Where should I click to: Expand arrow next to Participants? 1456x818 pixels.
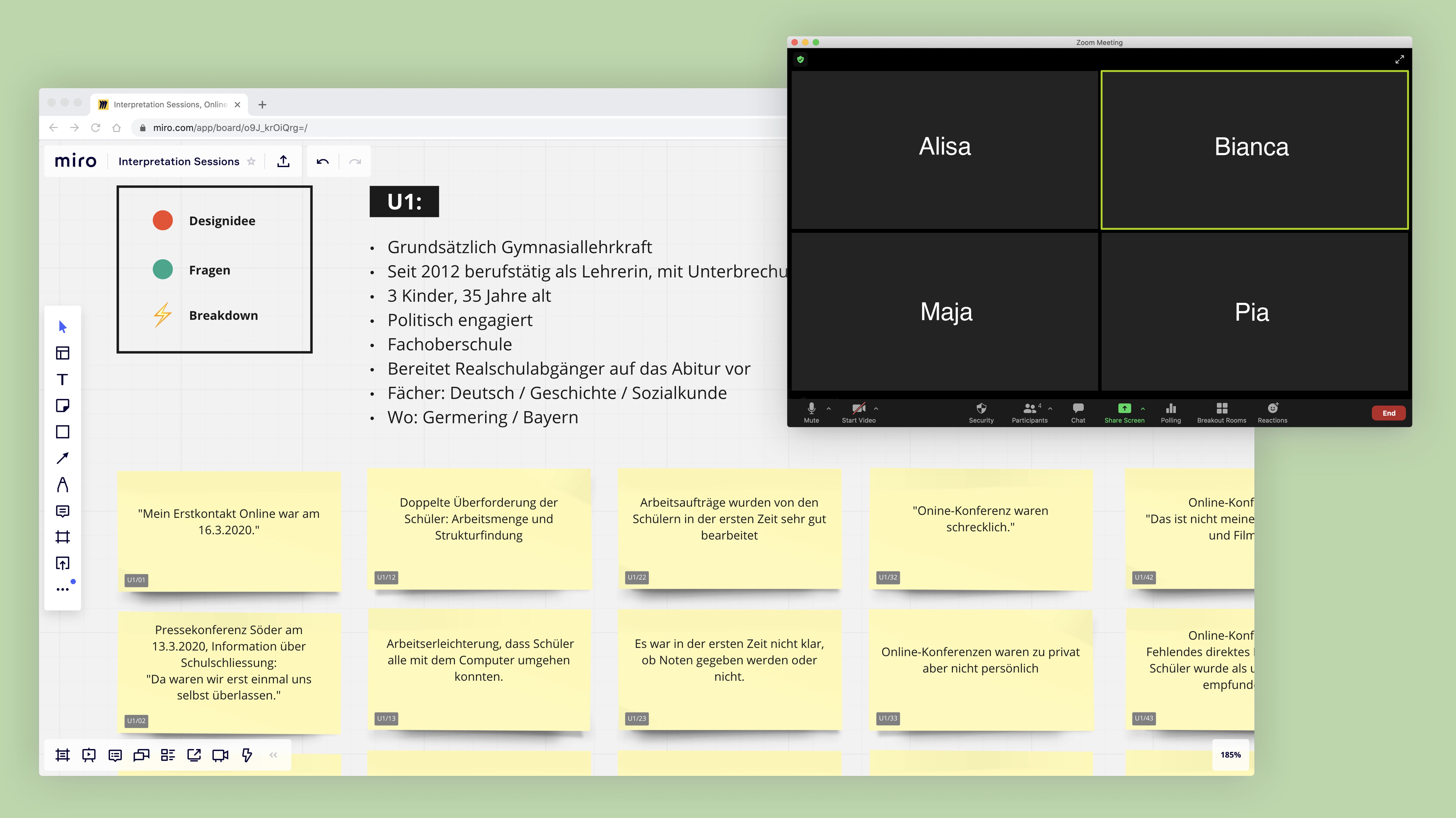(x=1050, y=408)
